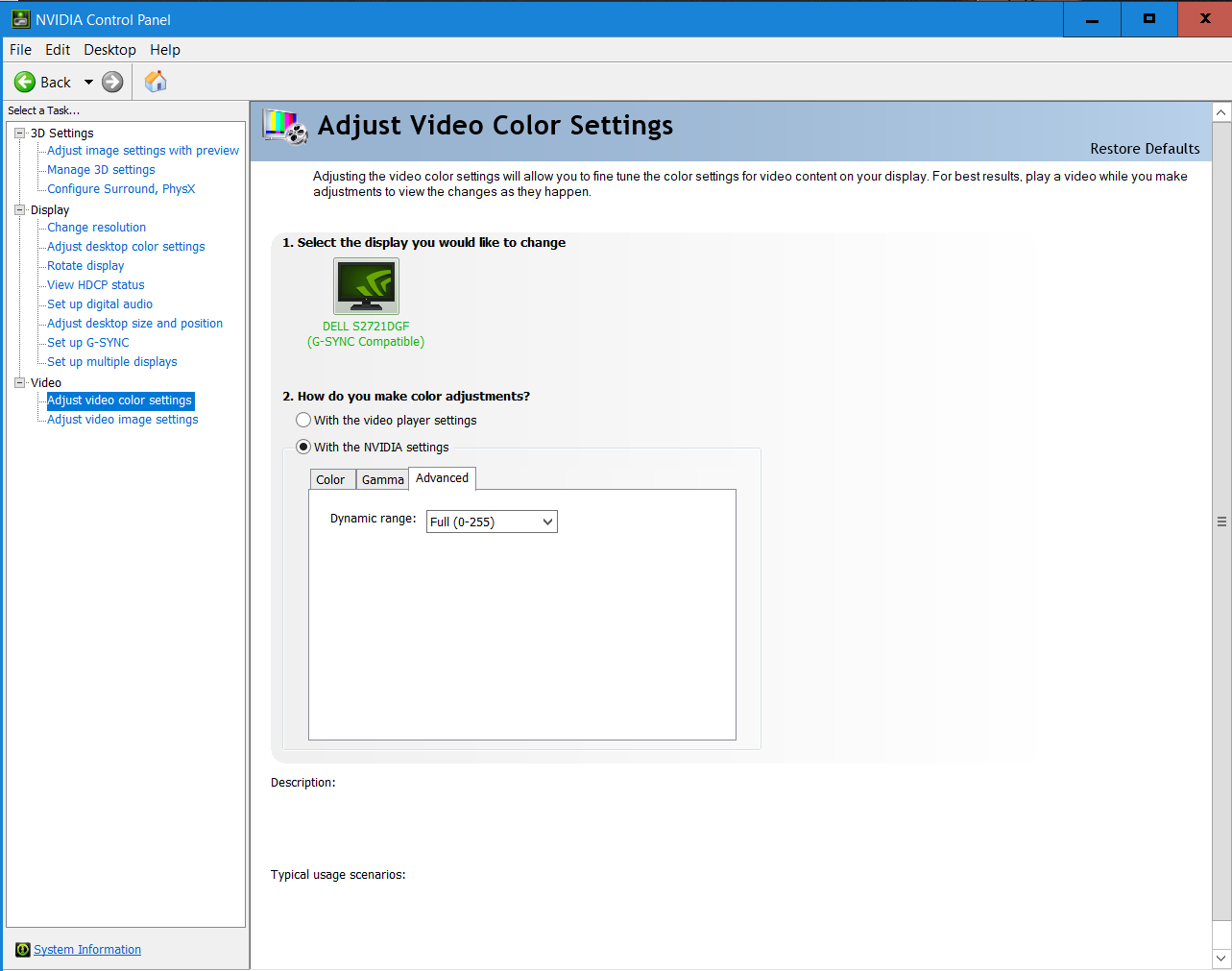1232x971 pixels.
Task: Open the Dynamic range dropdown
Action: click(492, 522)
